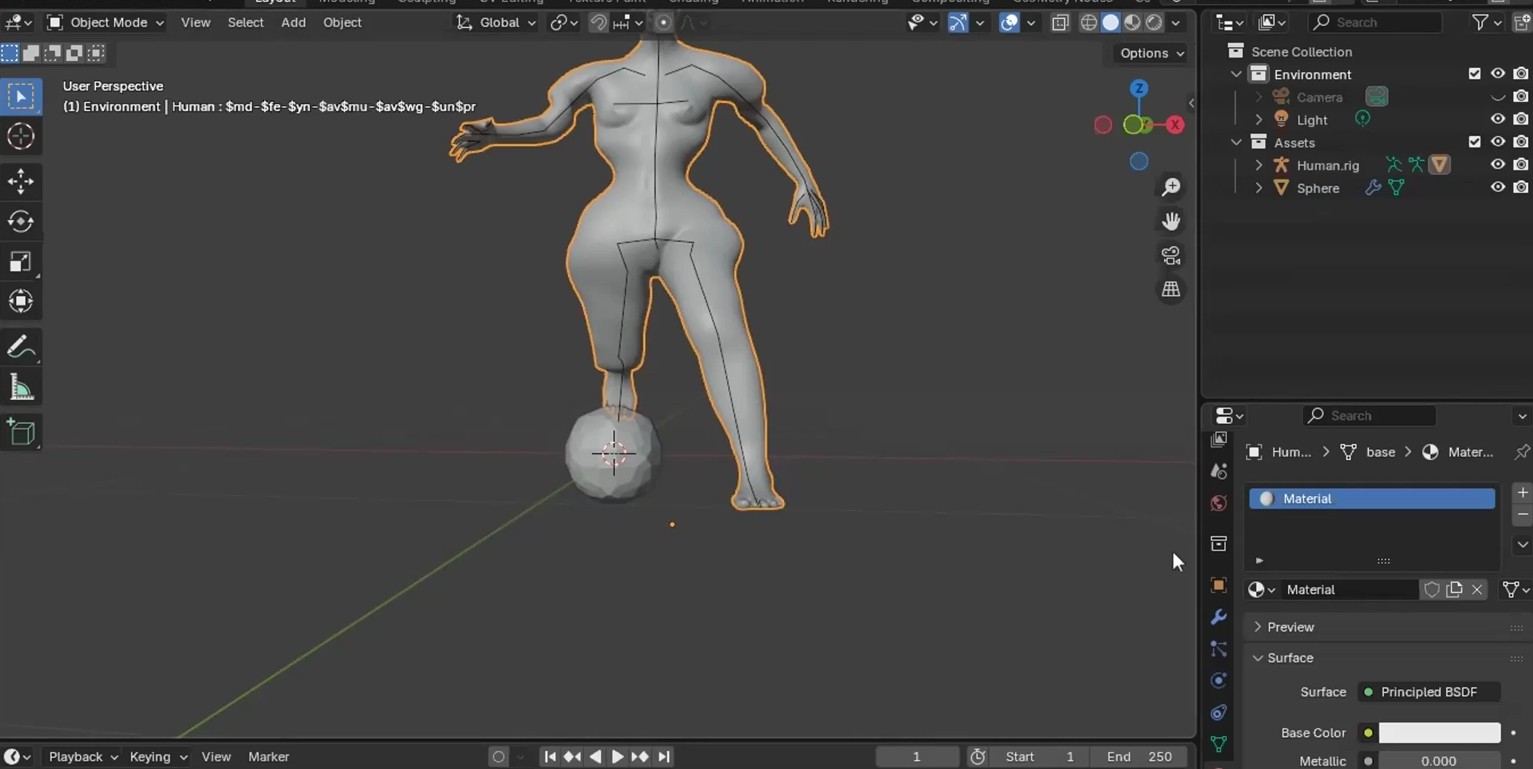Screen dimensions: 1533x769
Task: Select the Cursor tool
Action: 21,137
